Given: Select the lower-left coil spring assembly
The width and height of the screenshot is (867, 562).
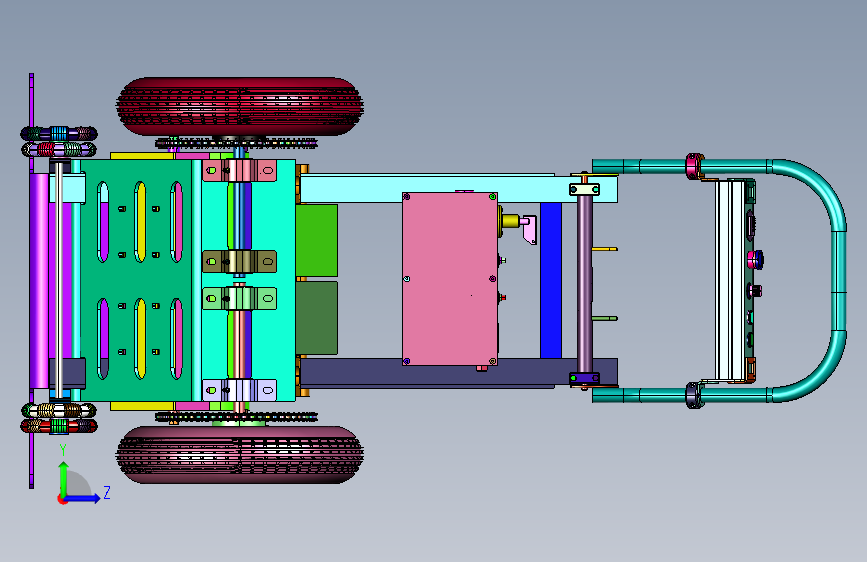Looking at the screenshot, I should tap(59, 418).
